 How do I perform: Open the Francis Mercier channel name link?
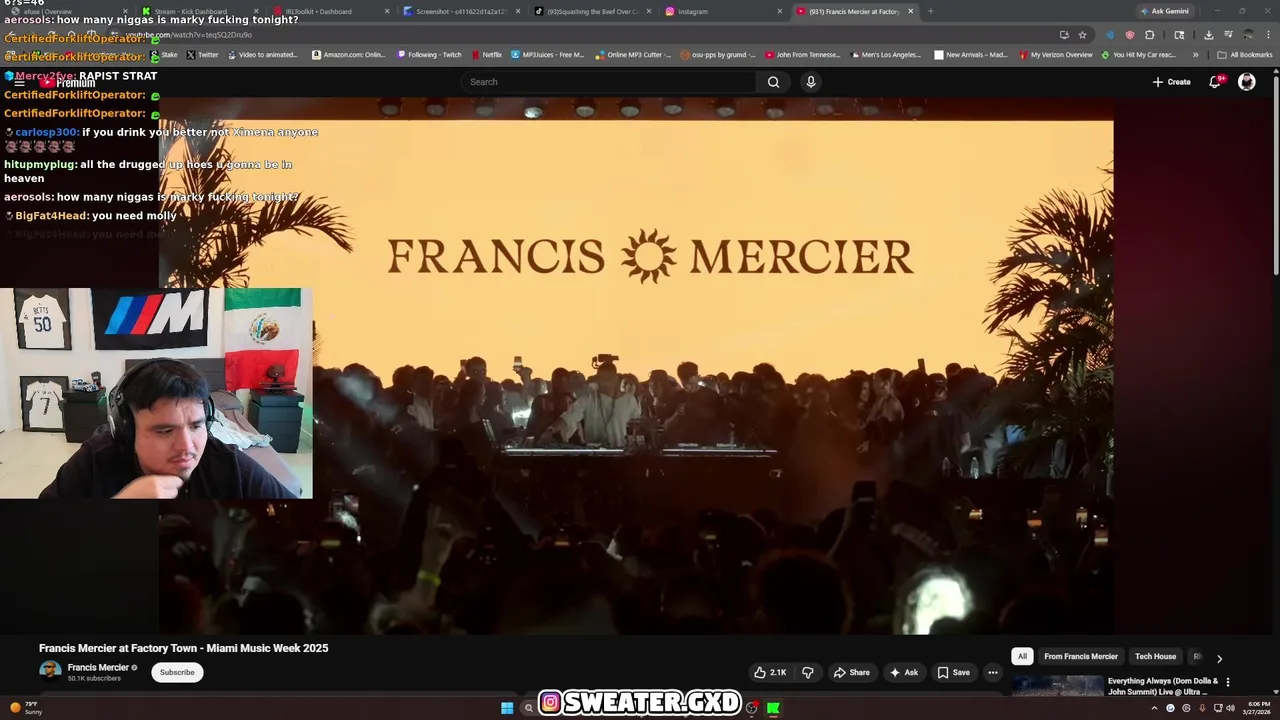tap(98, 667)
